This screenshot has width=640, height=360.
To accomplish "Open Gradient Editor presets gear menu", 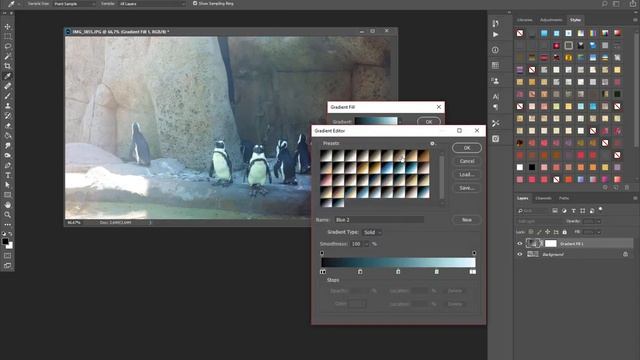I will click(432, 143).
